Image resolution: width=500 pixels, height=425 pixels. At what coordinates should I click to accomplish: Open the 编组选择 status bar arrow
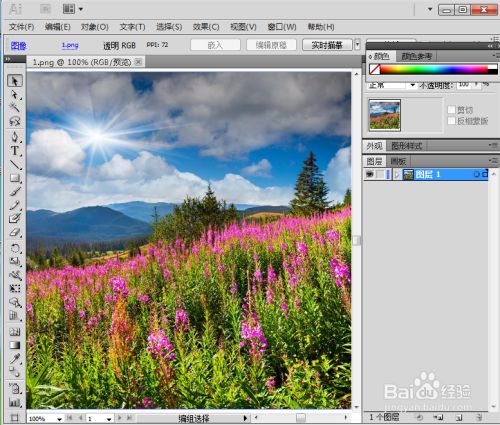pyautogui.click(x=245, y=418)
